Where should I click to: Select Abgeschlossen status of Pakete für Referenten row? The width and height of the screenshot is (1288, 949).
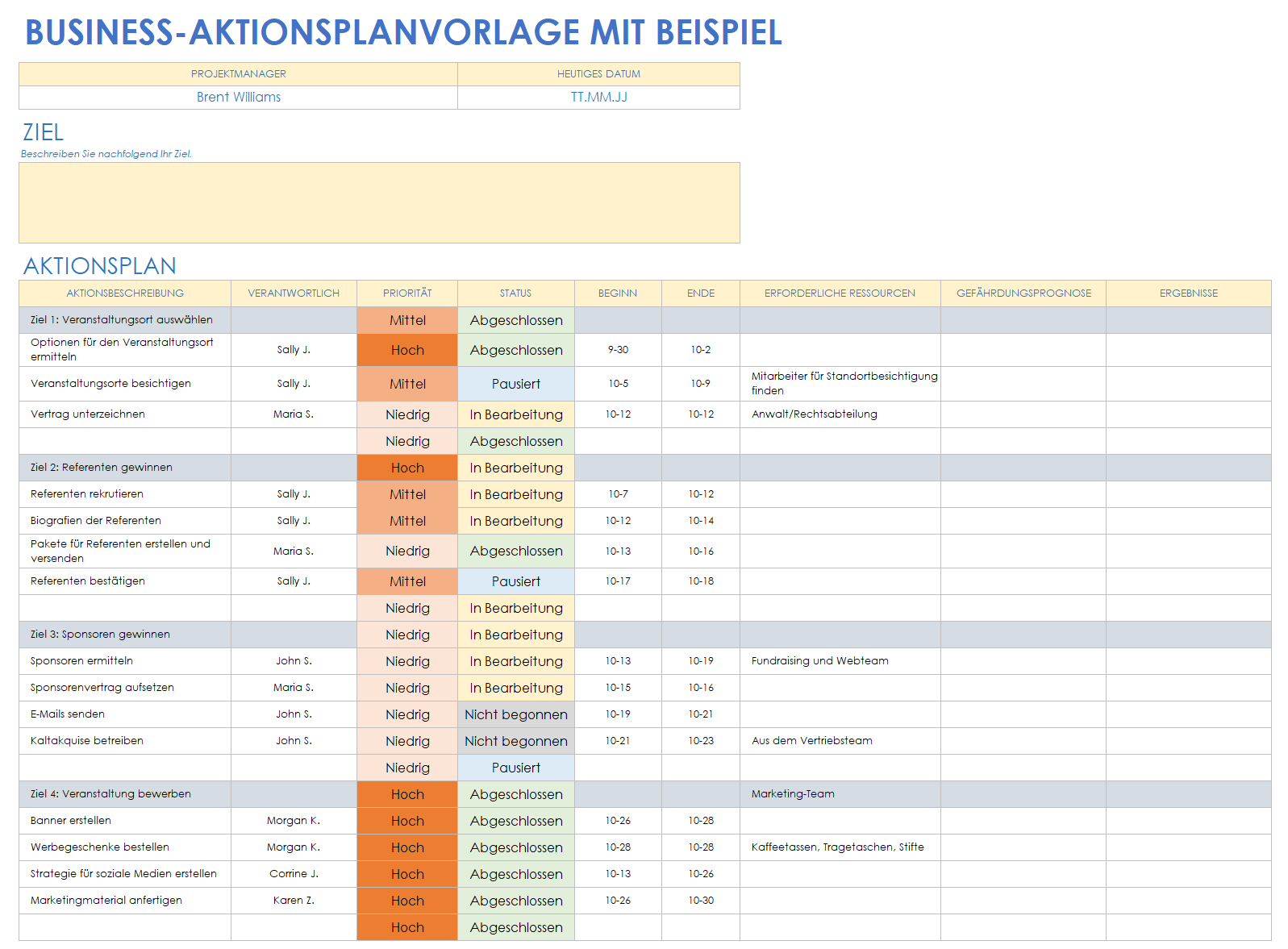pyautogui.click(x=516, y=552)
